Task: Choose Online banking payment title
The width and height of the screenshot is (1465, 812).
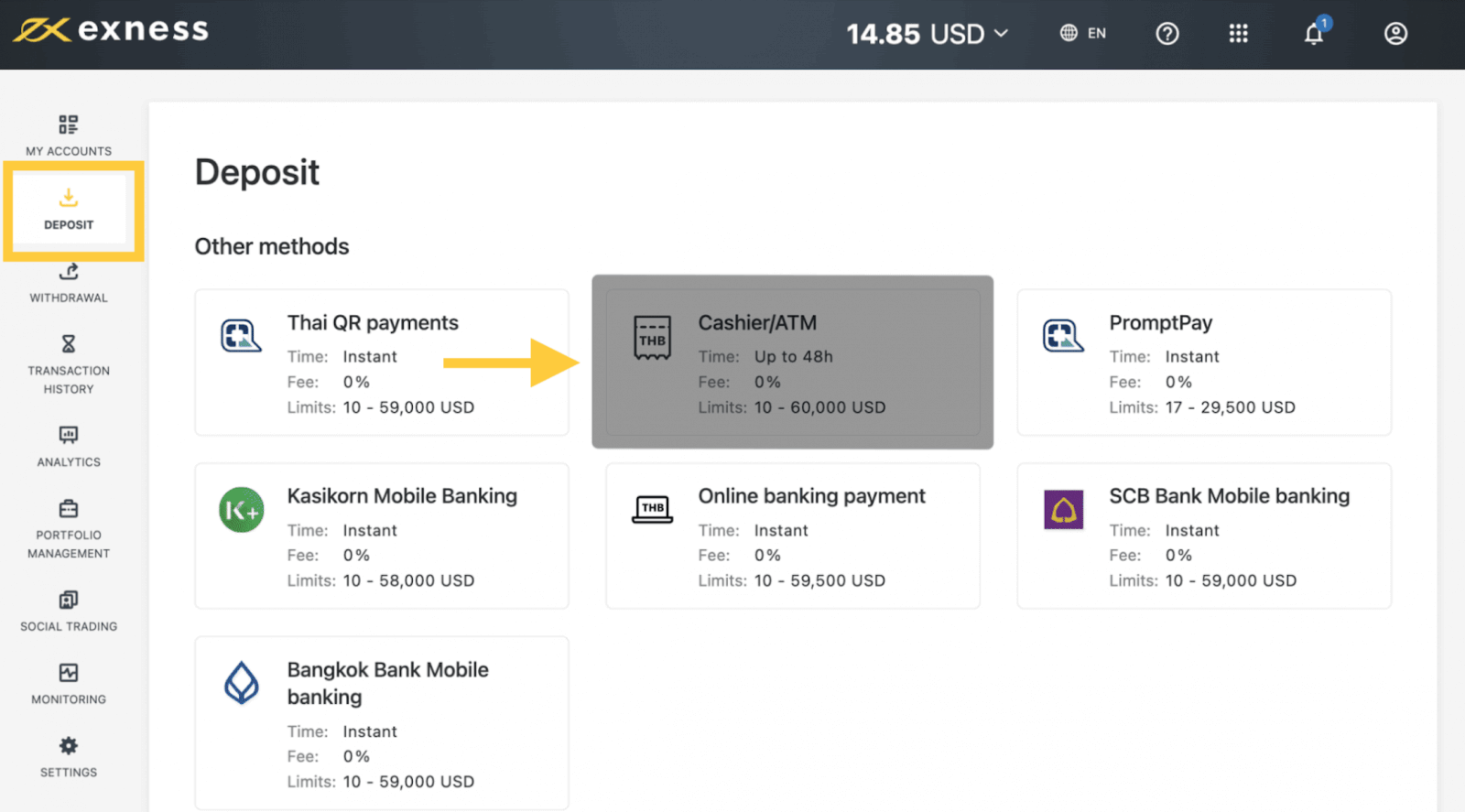Action: 811,495
